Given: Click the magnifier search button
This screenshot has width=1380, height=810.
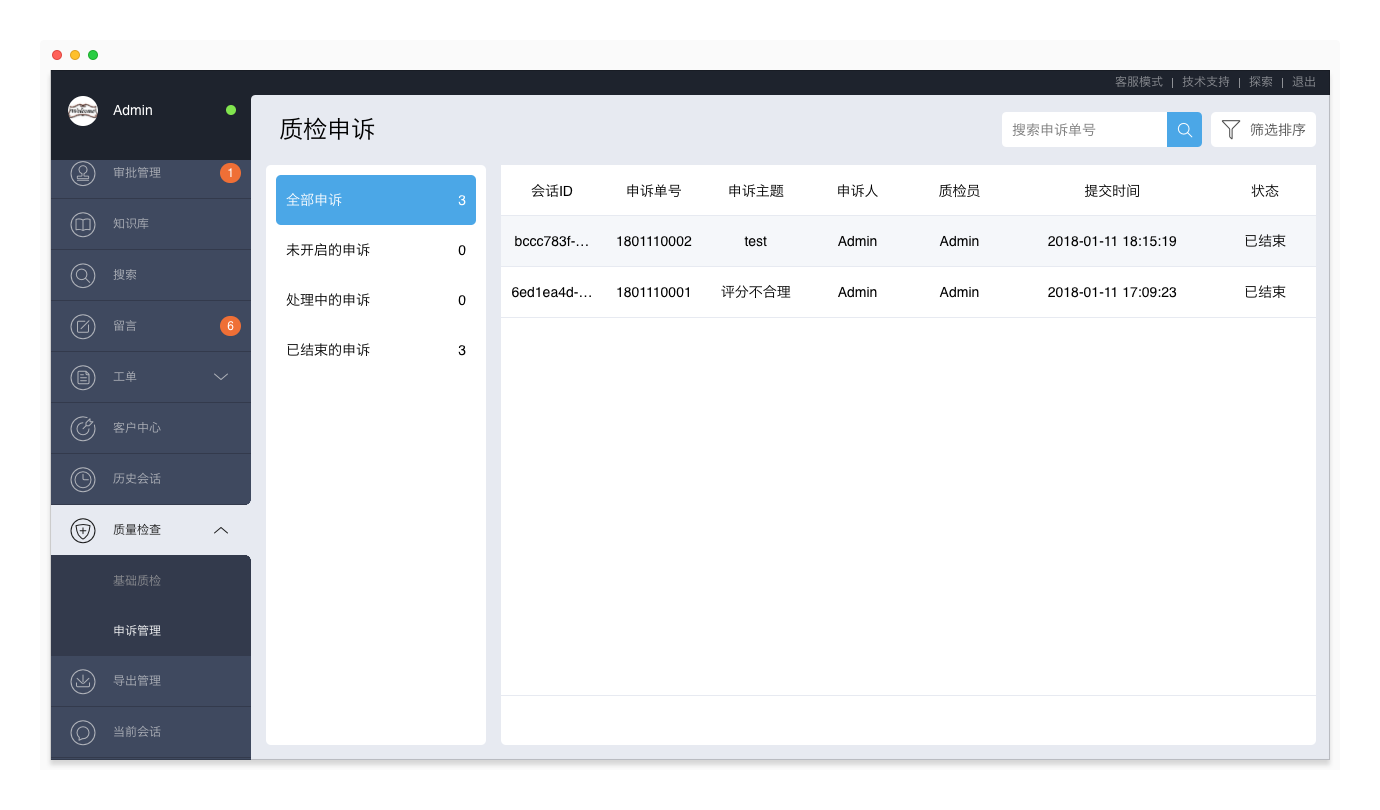Looking at the screenshot, I should [x=1184, y=130].
